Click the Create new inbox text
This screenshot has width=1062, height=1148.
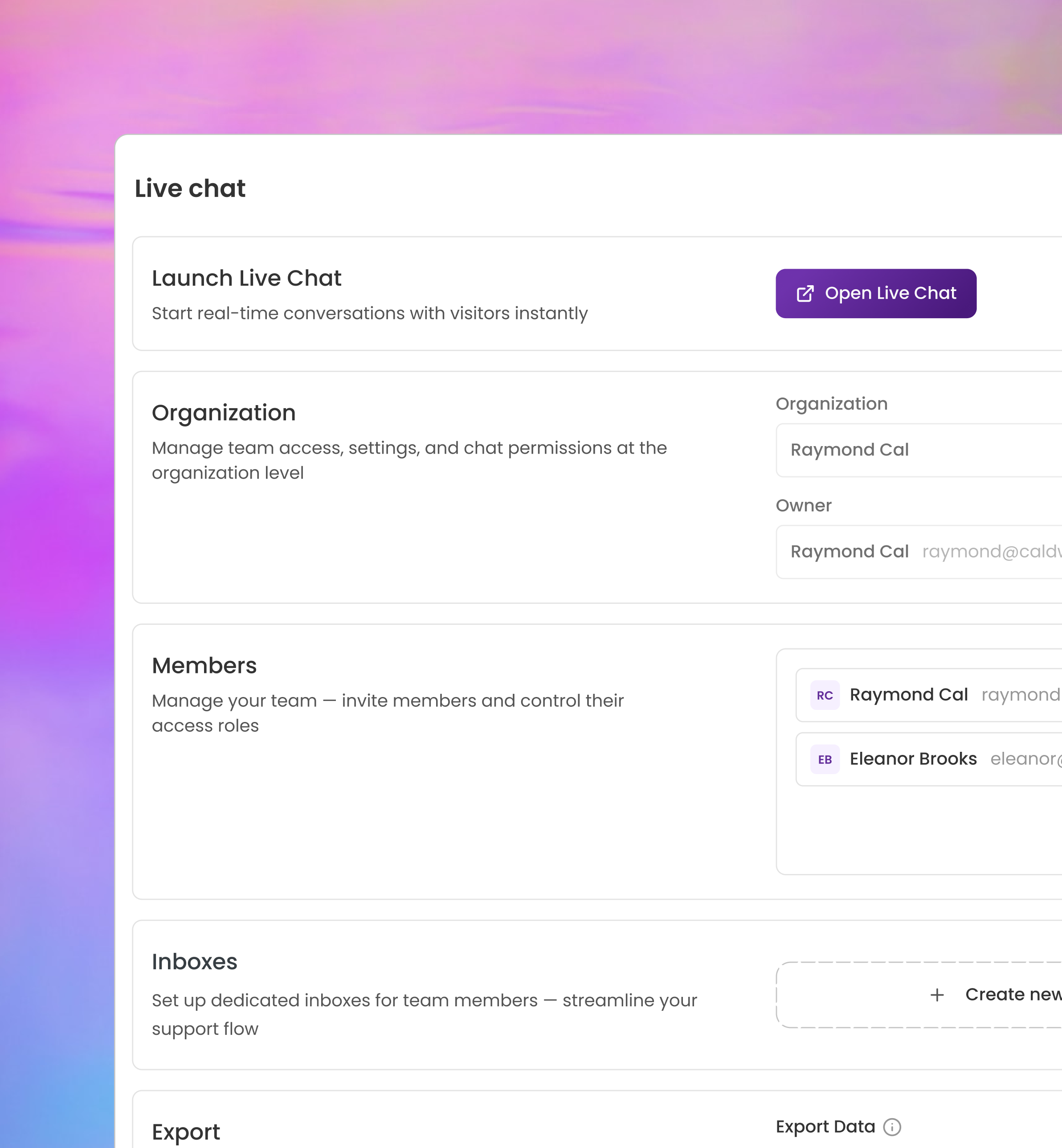(1013, 995)
